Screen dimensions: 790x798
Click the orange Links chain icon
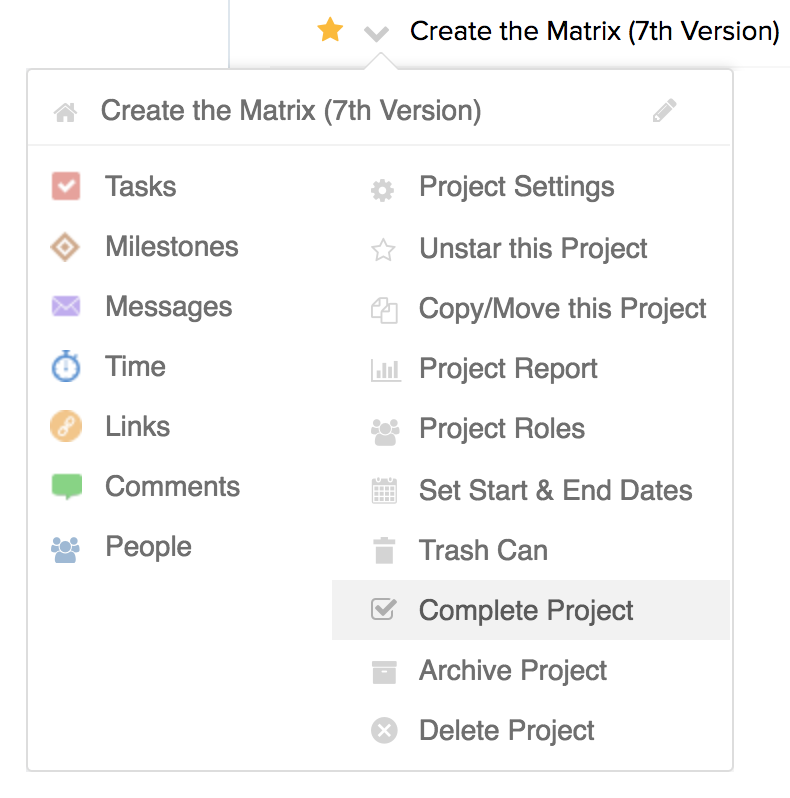66,427
